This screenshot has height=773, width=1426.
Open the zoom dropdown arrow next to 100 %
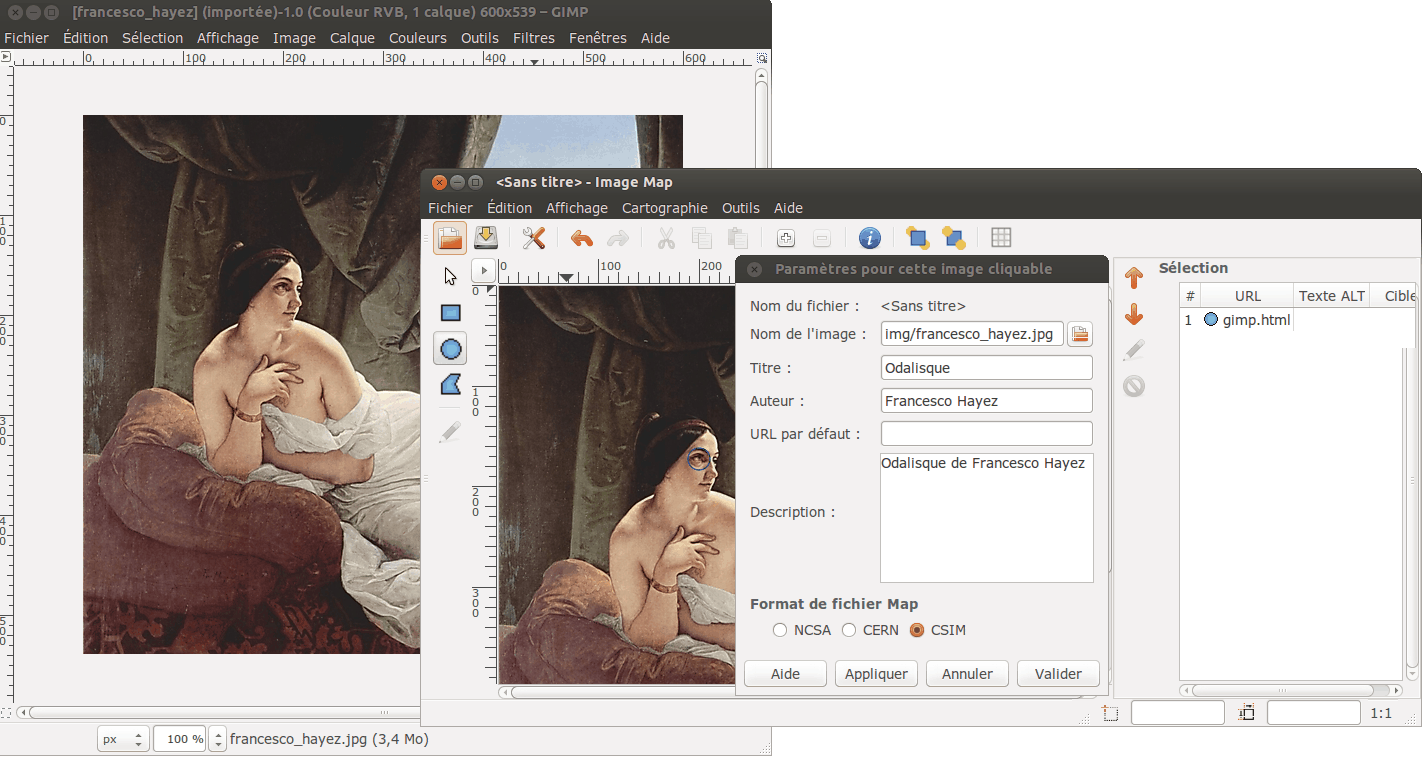point(217,740)
